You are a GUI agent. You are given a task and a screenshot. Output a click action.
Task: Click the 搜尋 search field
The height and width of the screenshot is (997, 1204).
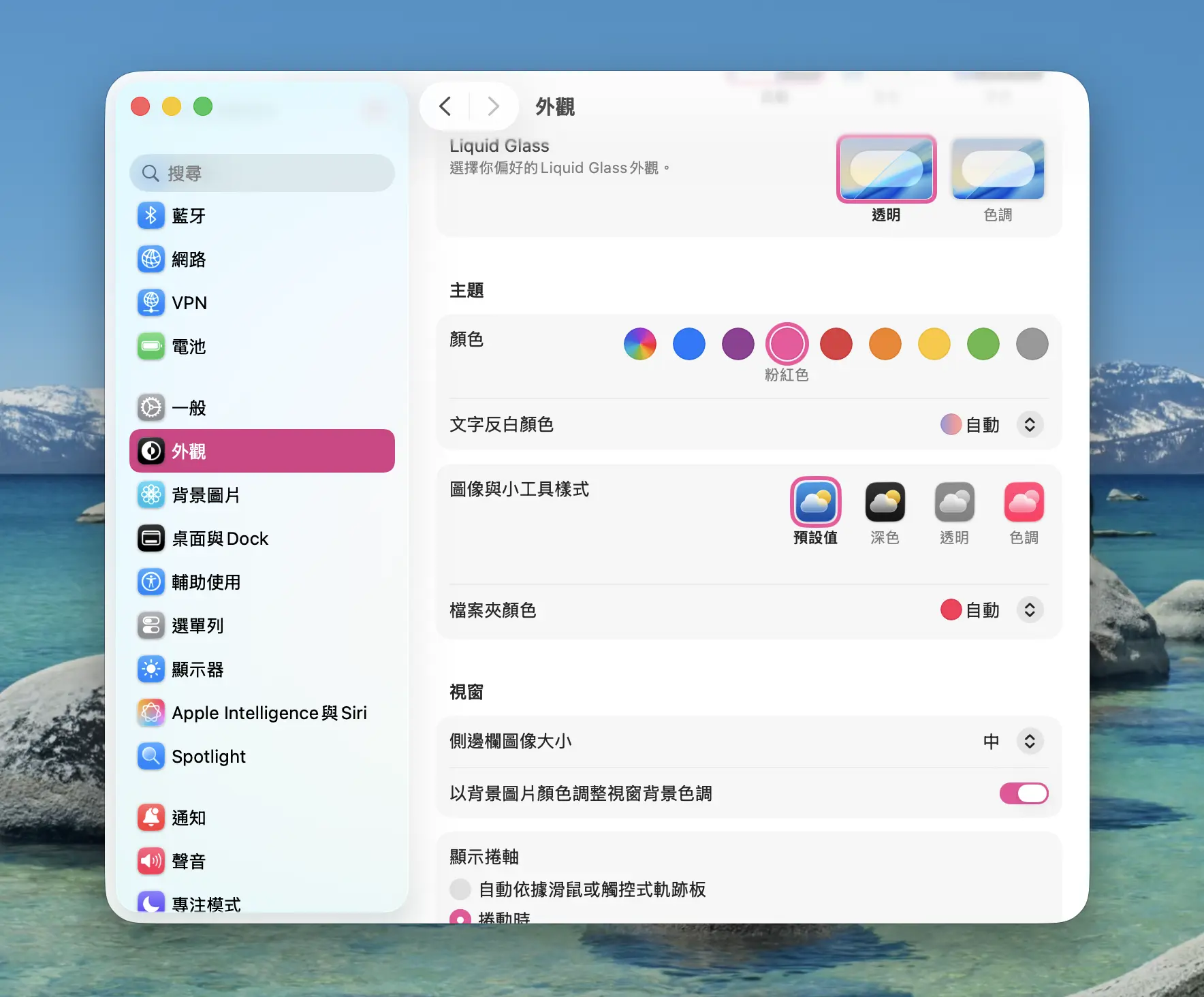262,173
